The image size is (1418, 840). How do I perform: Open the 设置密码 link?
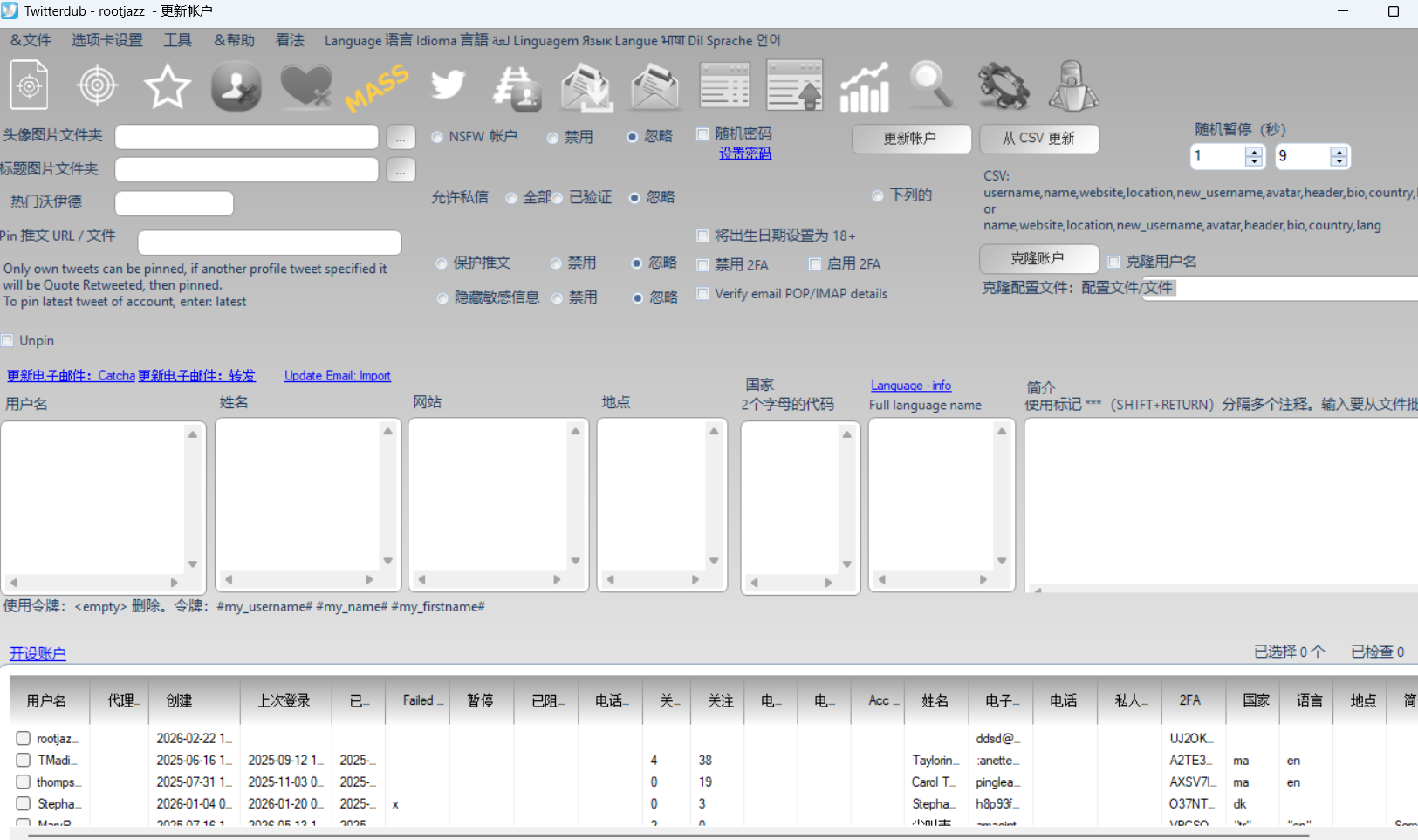(x=745, y=154)
